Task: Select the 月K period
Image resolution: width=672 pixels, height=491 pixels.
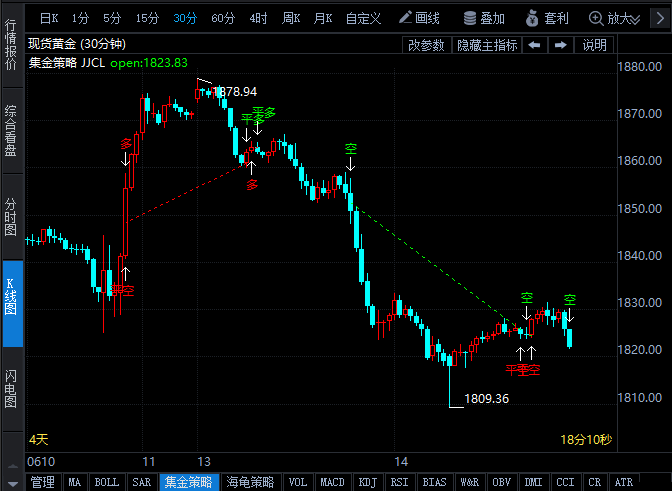Action: click(x=323, y=18)
